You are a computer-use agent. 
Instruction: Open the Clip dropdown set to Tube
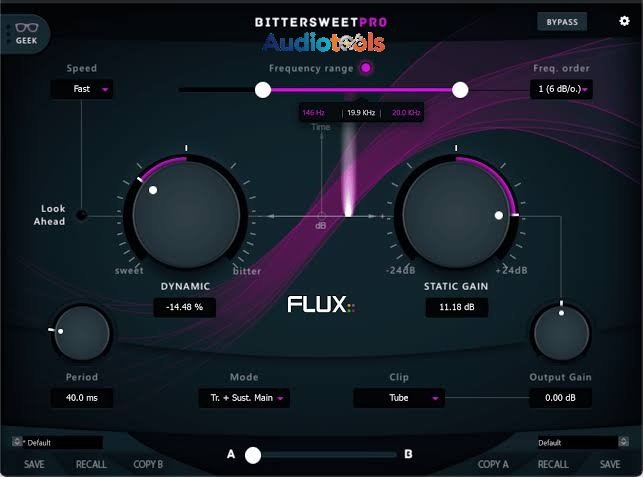[x=399, y=398]
